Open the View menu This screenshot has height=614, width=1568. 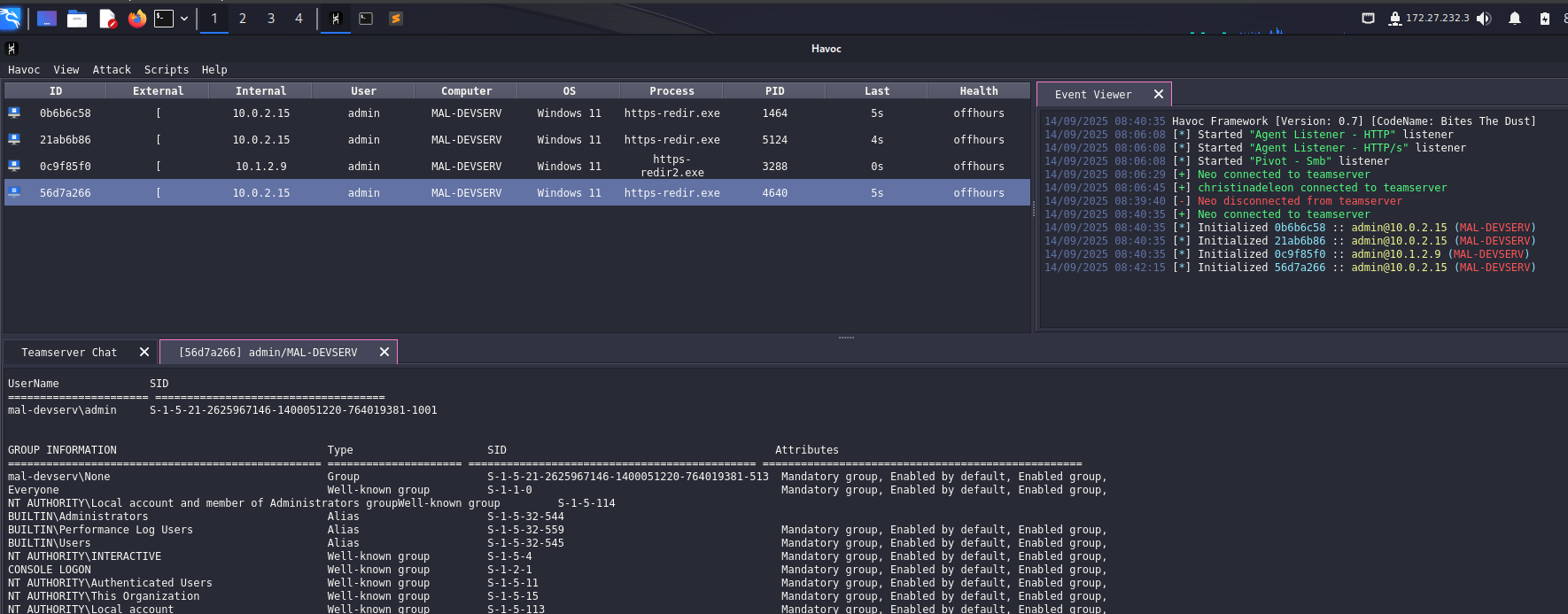click(x=66, y=70)
